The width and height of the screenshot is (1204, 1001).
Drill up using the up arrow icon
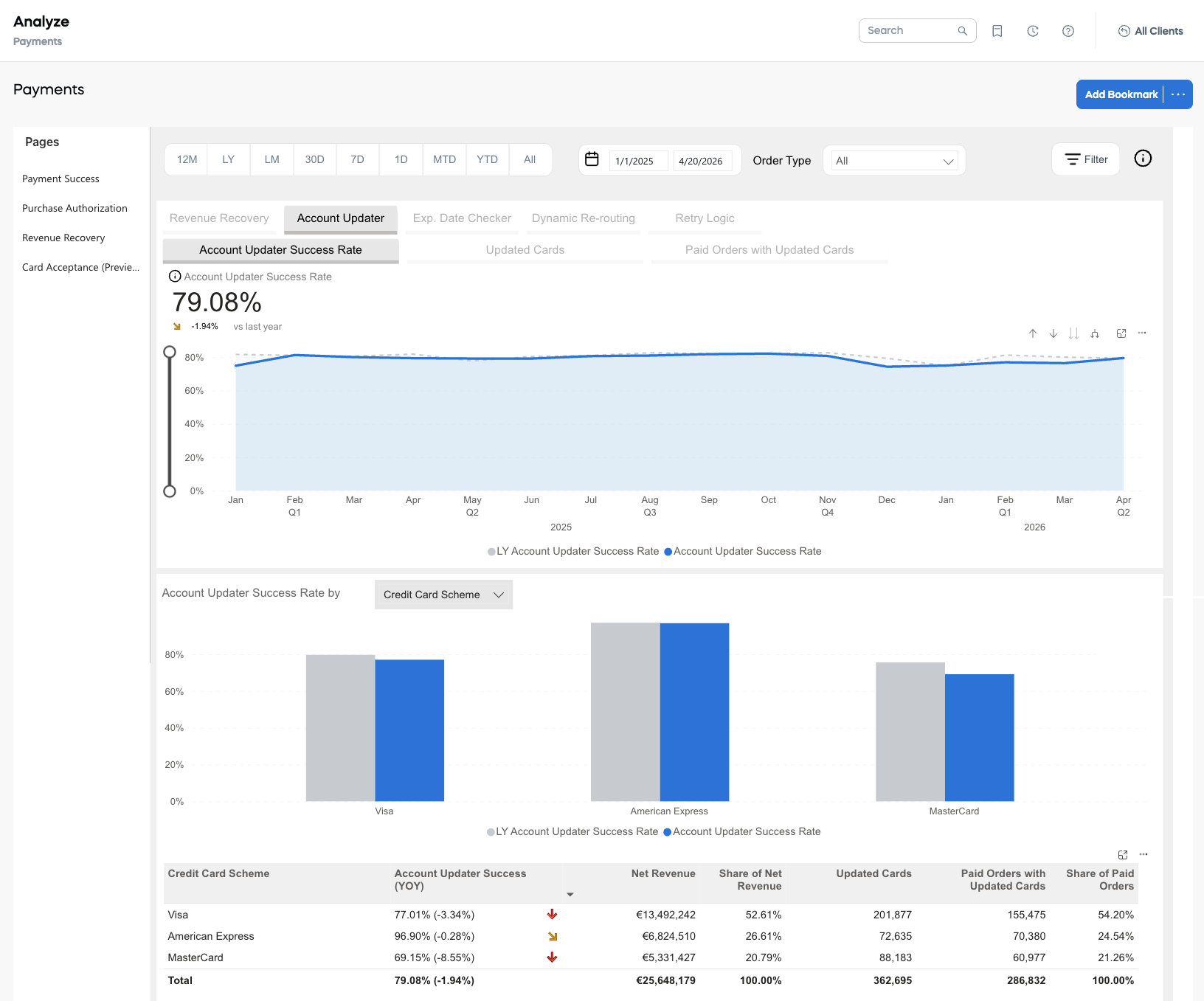tap(1033, 333)
